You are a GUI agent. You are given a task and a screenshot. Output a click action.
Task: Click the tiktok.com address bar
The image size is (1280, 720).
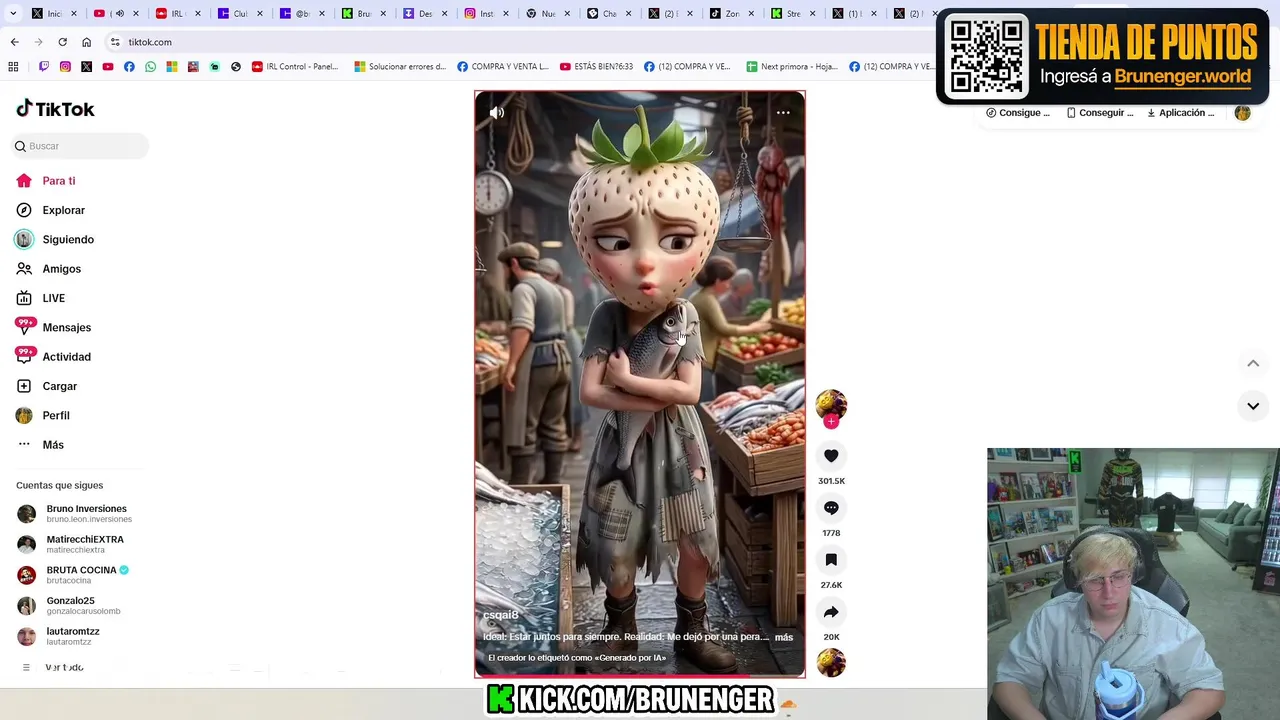coord(520,42)
